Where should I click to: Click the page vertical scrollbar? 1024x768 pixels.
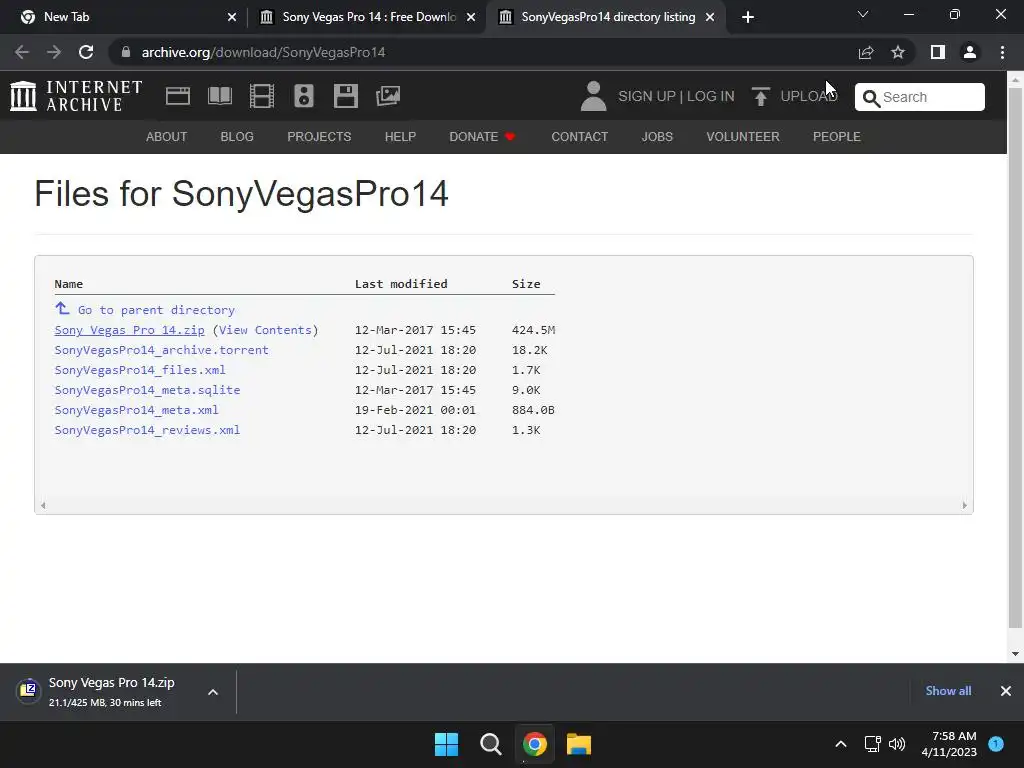tap(1015, 358)
